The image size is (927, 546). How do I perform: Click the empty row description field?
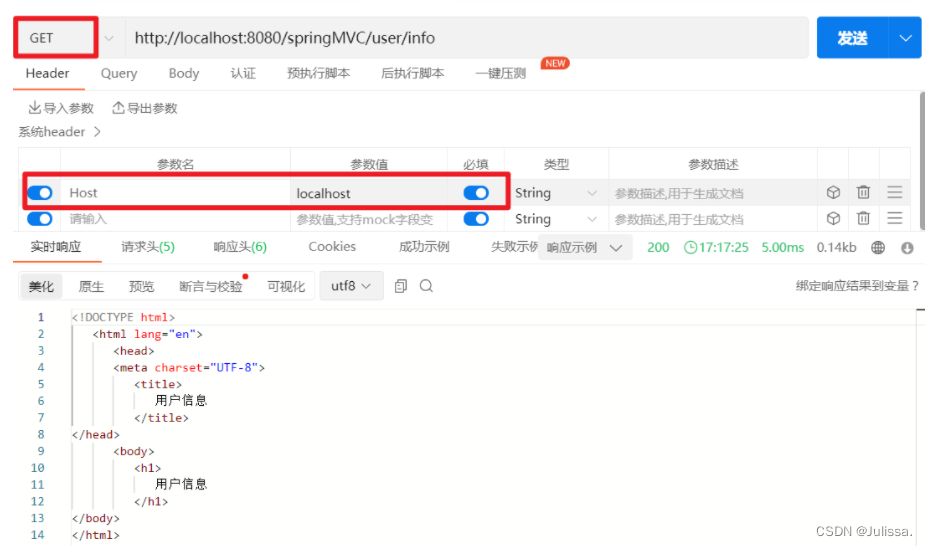(x=712, y=219)
